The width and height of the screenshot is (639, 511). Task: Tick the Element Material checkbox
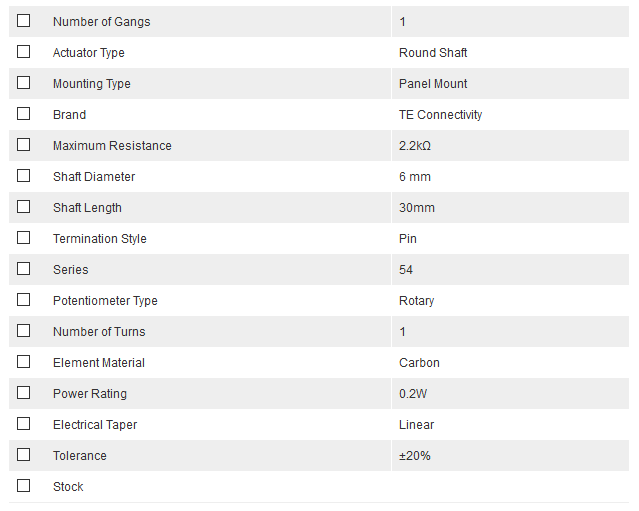tap(24, 362)
